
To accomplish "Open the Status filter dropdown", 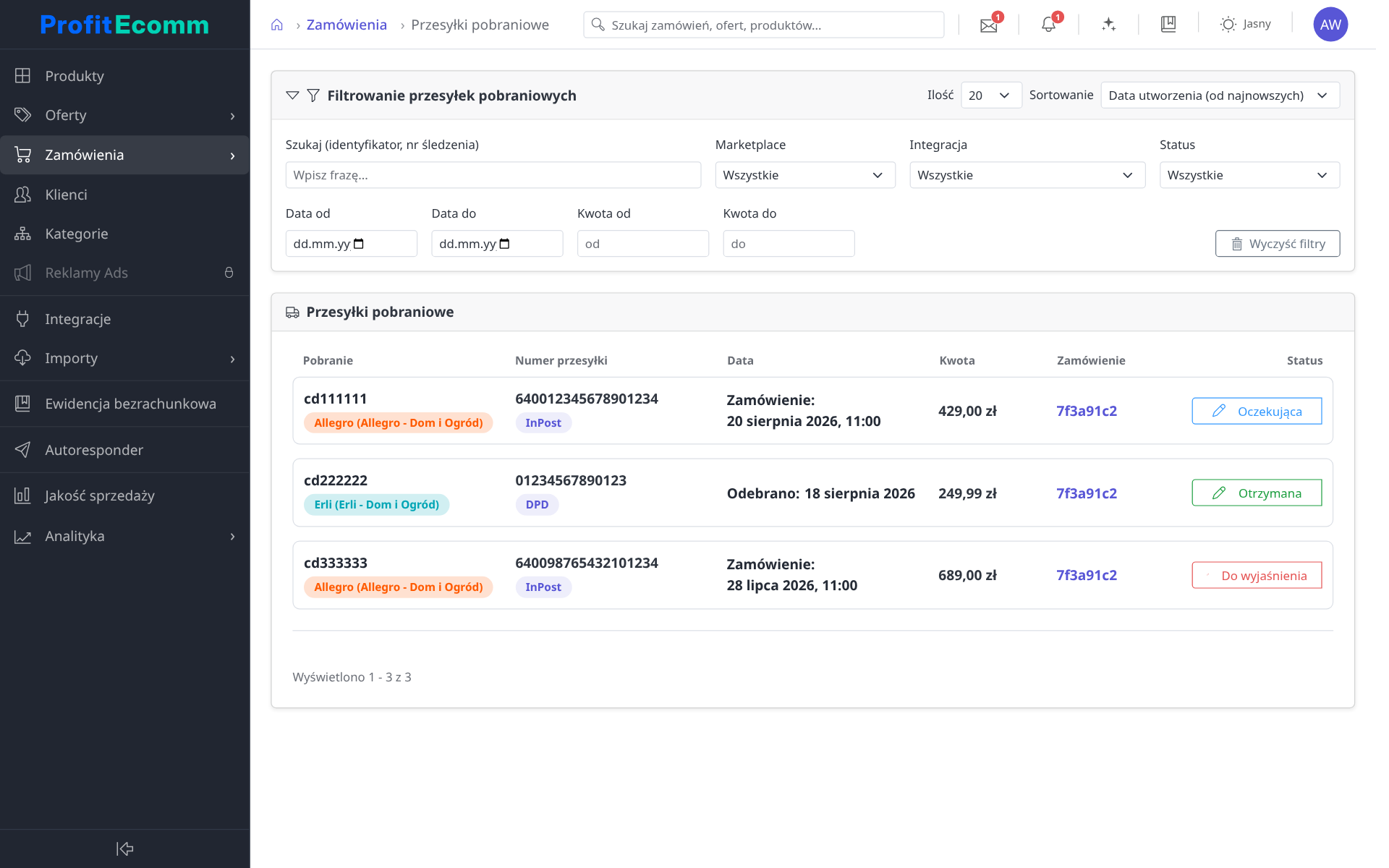I will click(1249, 175).
